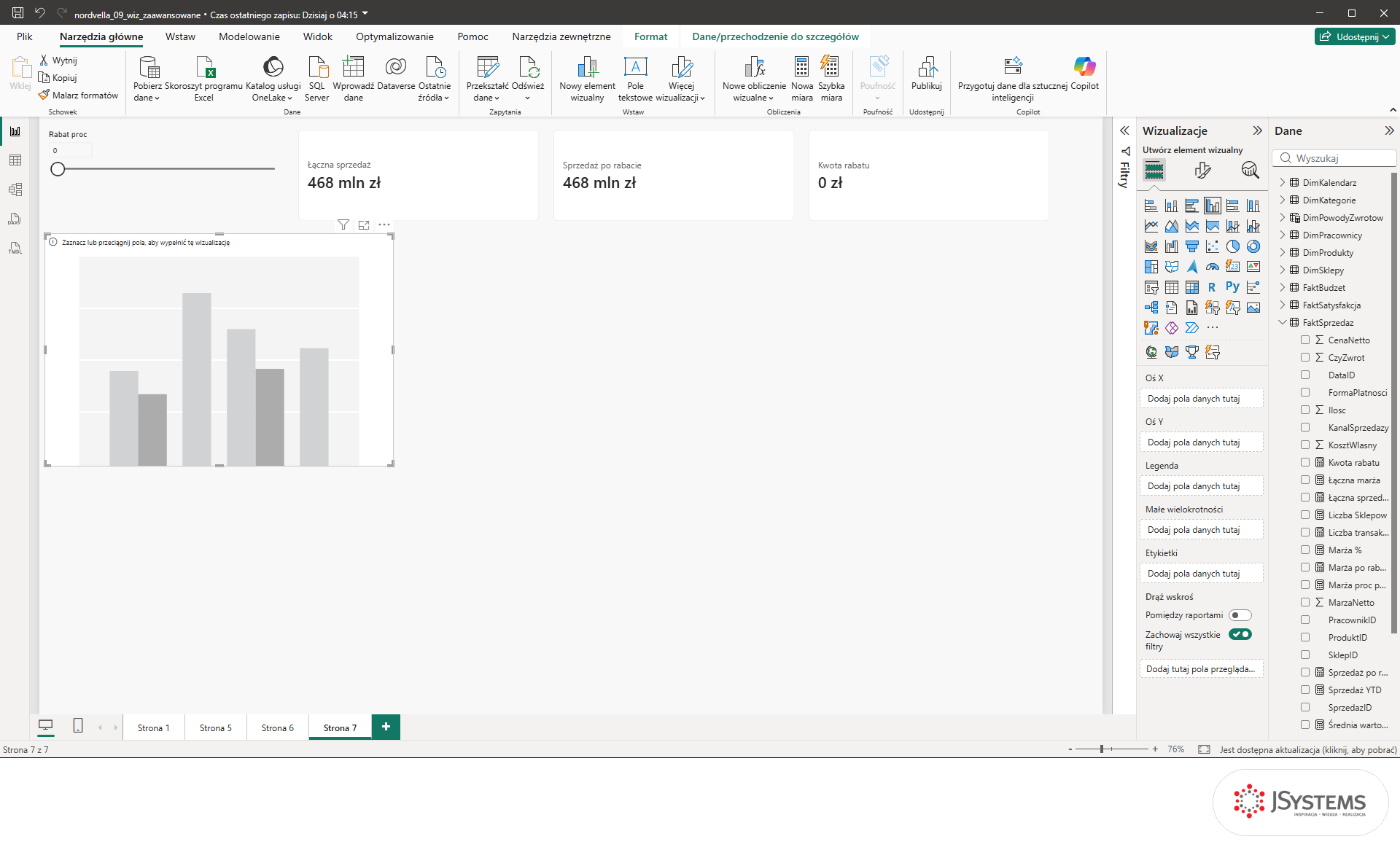The image size is (1400, 847).
Task: Click Kopiuj in clipboard group
Action: [58, 78]
